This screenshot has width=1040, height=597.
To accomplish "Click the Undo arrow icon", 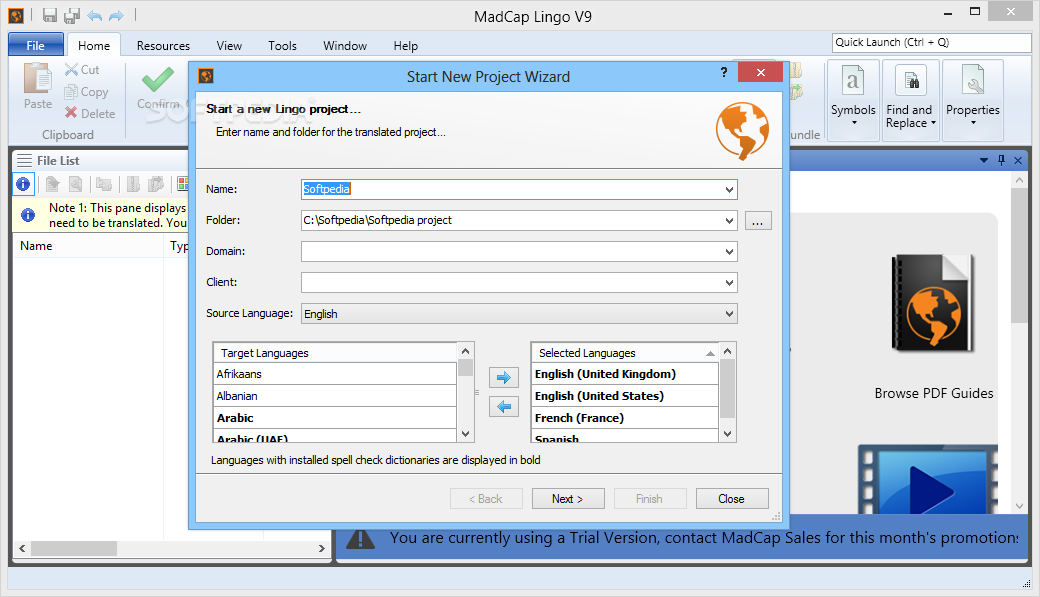I will [95, 15].
